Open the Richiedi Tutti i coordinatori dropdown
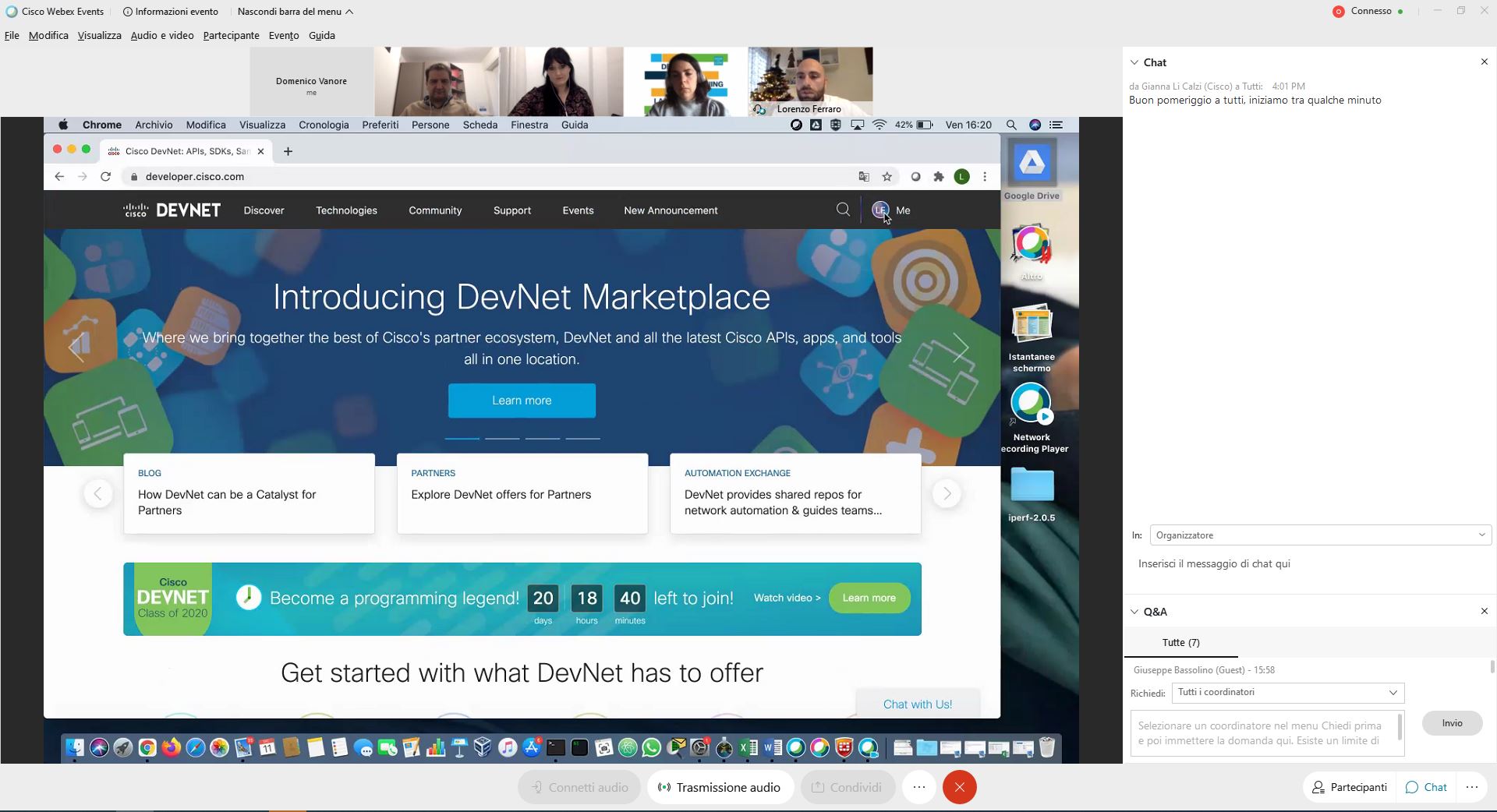1497x812 pixels. 1288,693
